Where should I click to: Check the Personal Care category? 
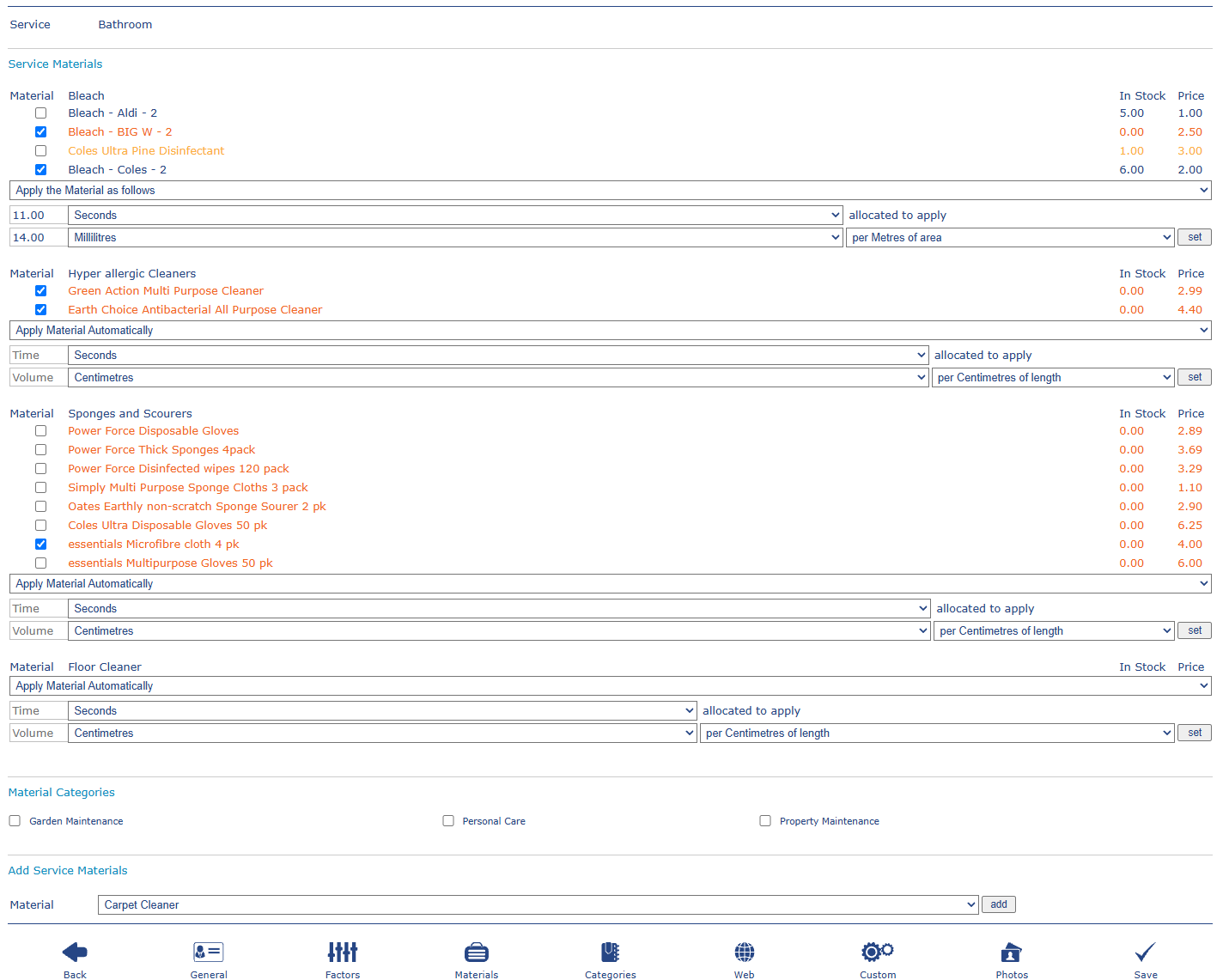(448, 821)
